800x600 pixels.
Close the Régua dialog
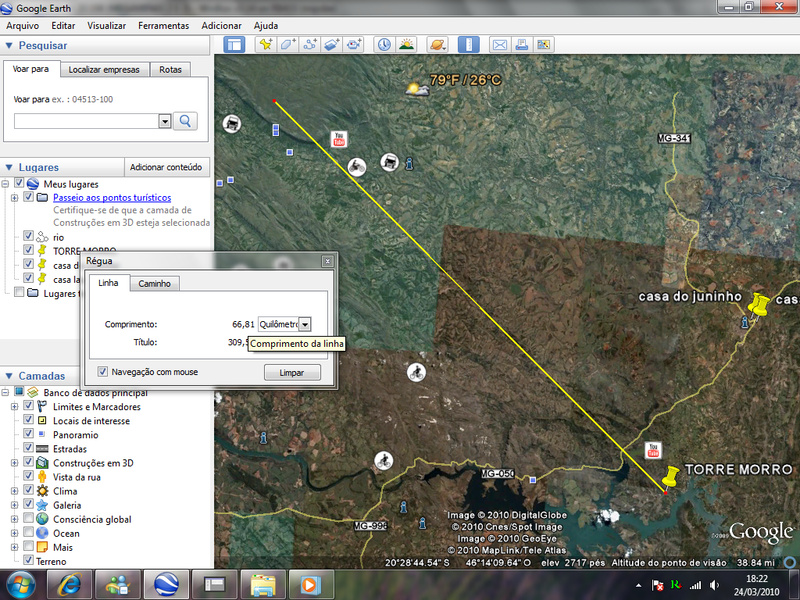point(328,261)
